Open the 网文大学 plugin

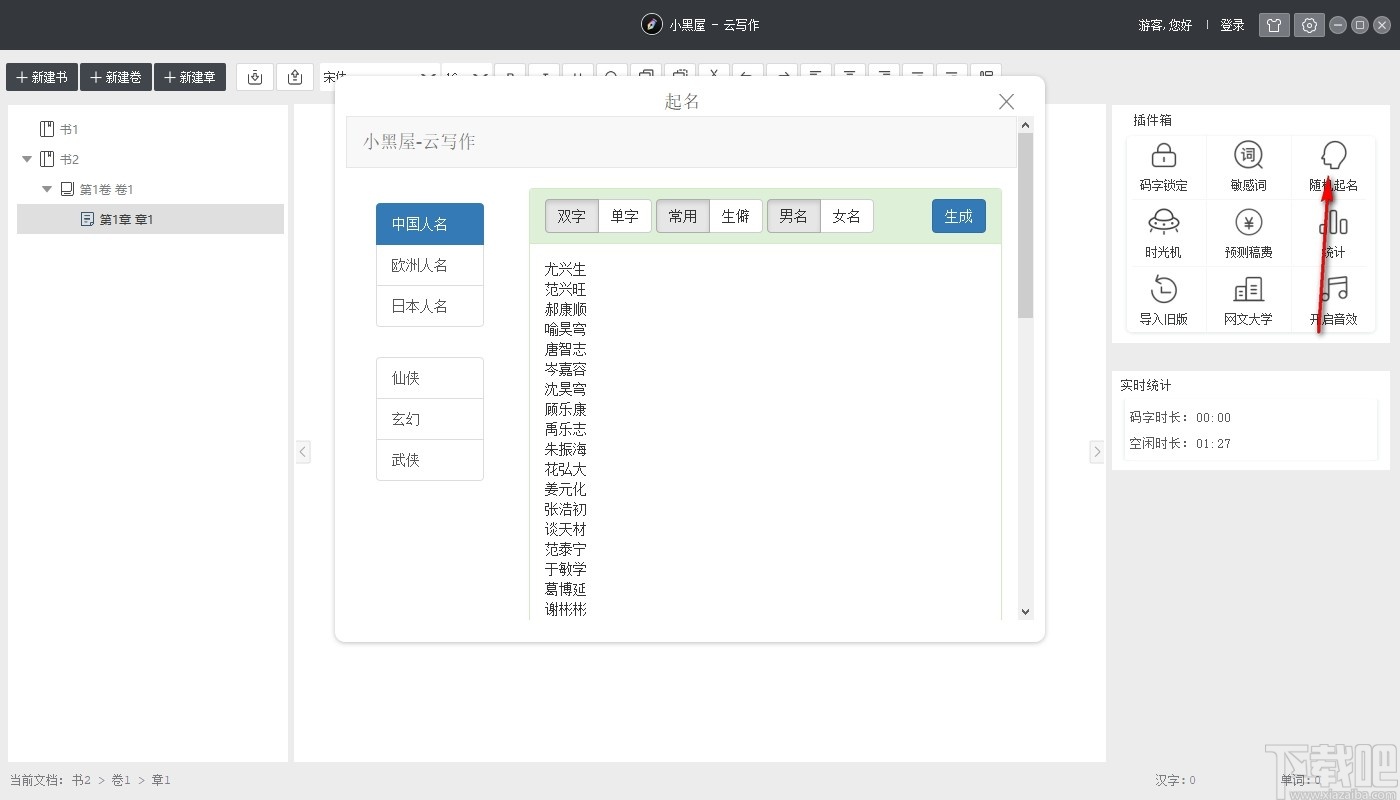tap(1248, 301)
